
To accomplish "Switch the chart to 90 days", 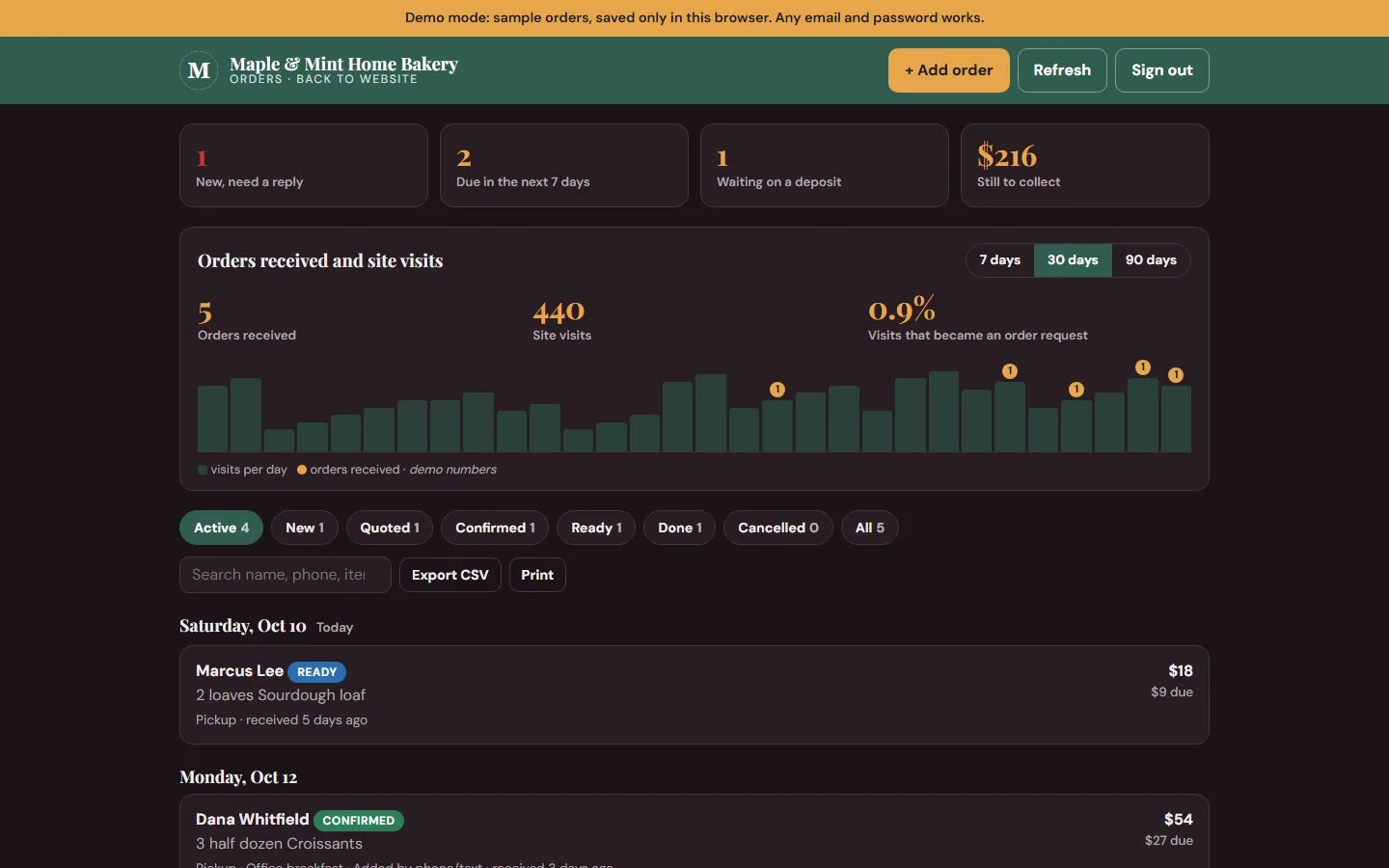I will click(x=1151, y=260).
